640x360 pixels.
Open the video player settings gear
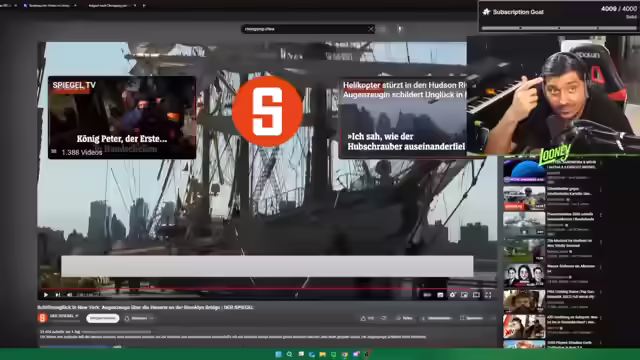click(452, 295)
